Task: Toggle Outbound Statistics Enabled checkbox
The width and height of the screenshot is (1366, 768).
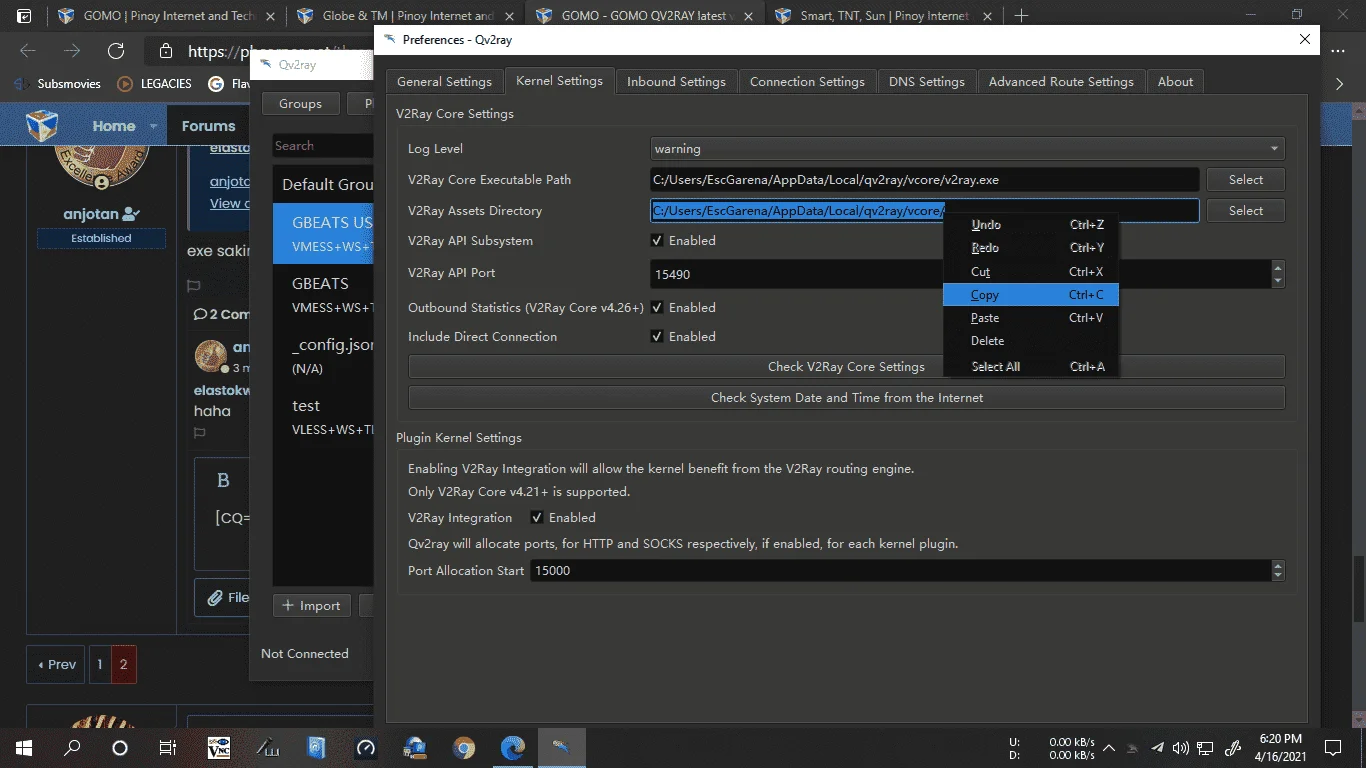Action: coord(657,308)
